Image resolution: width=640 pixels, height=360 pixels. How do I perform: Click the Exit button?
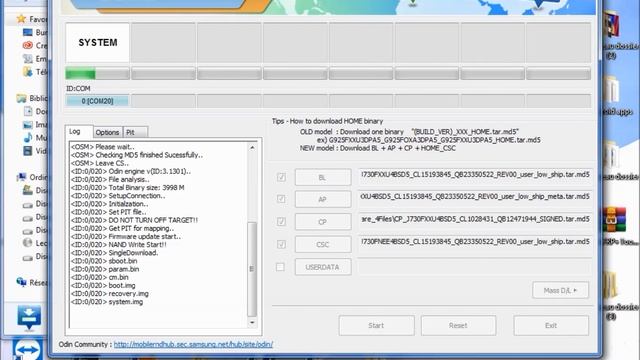pos(551,325)
